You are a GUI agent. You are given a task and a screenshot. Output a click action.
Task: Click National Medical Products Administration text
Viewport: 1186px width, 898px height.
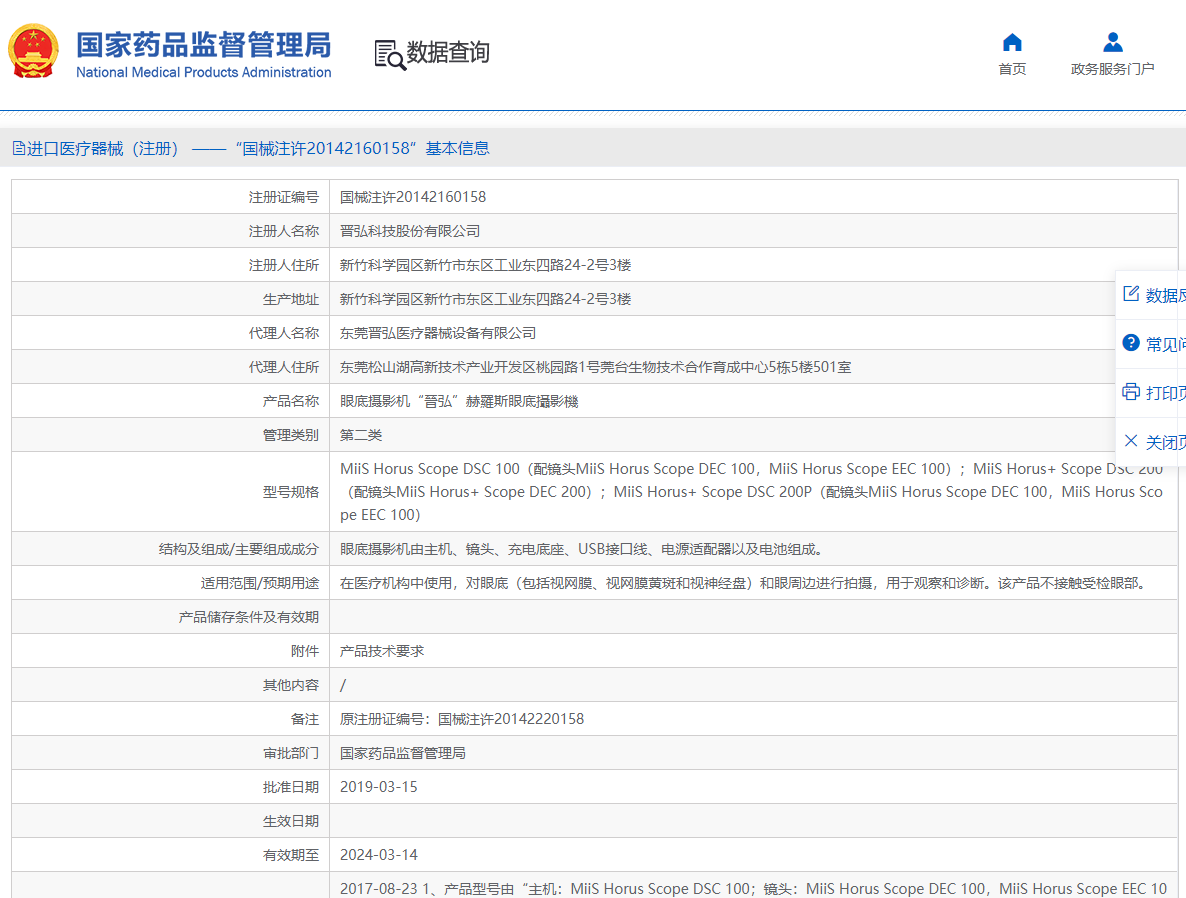point(203,73)
